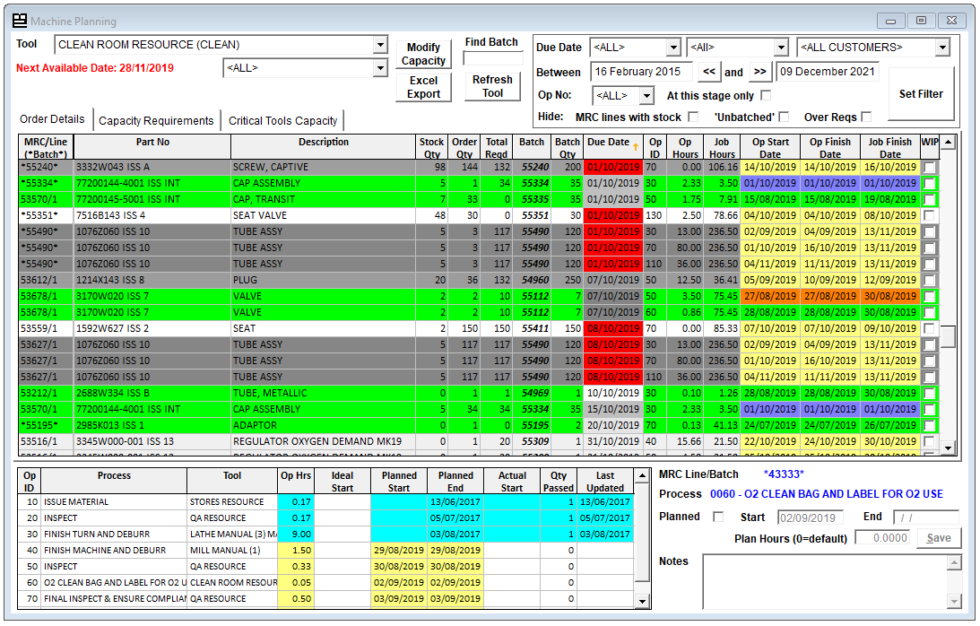Switch to Capacity Requirements tab
980x626 pixels.
(156, 121)
